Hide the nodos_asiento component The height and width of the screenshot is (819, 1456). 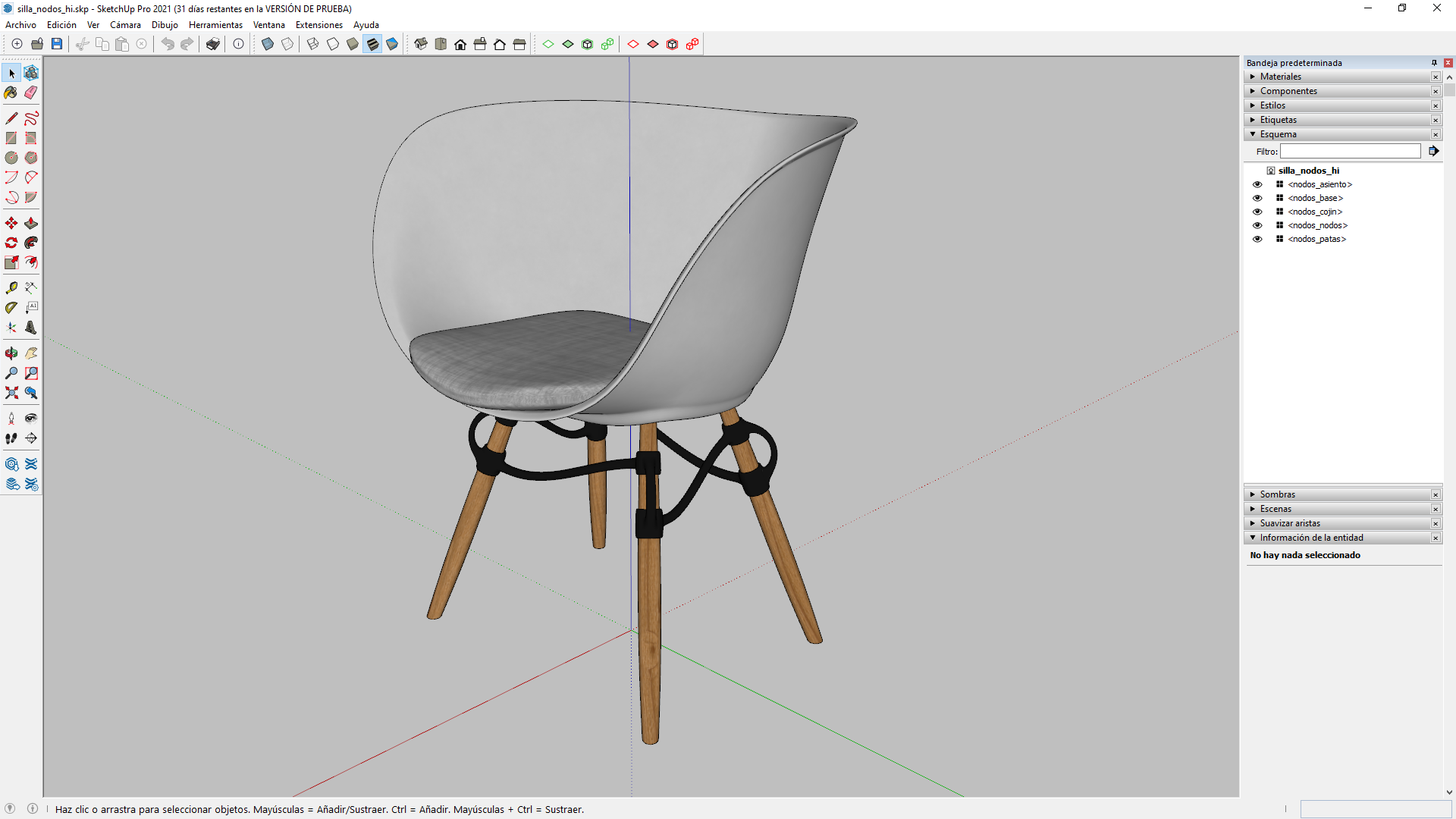[1257, 184]
